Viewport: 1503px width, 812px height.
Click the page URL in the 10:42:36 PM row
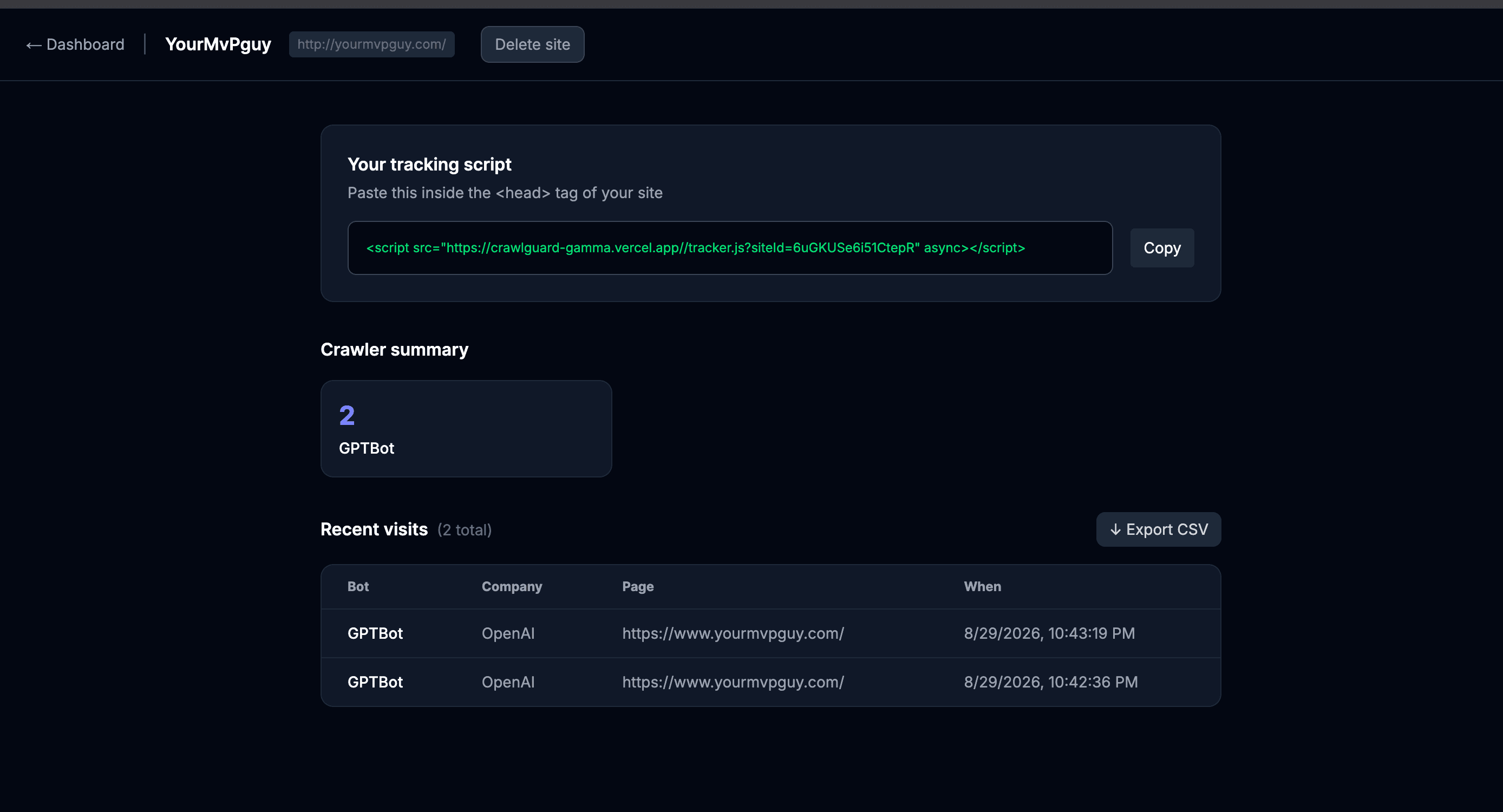(733, 682)
